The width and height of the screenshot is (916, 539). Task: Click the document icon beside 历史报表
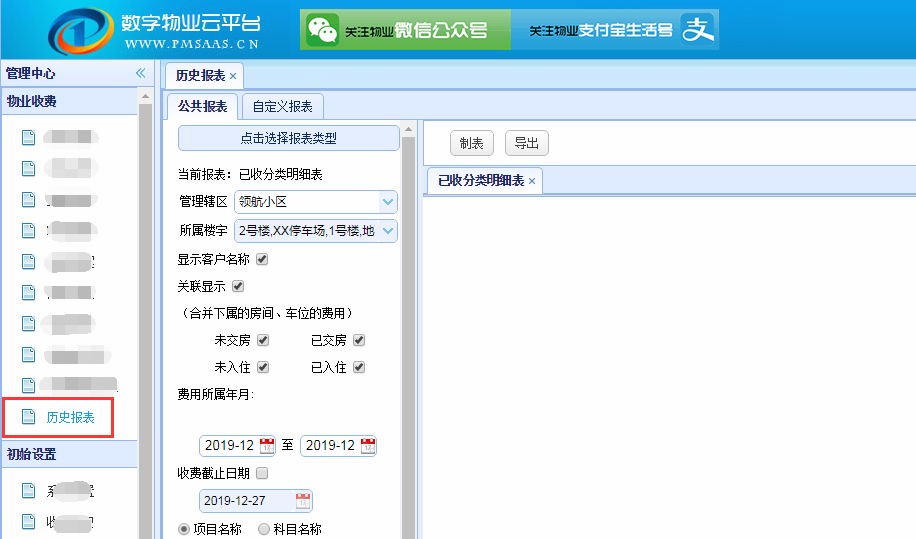coord(29,417)
